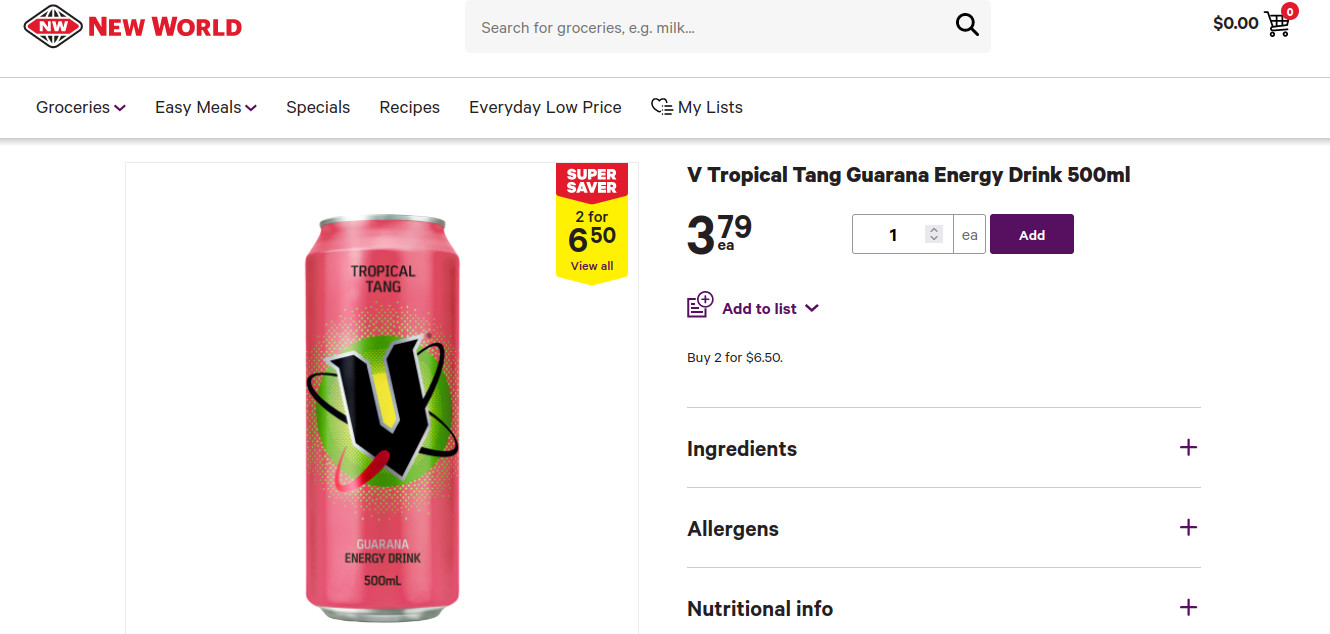Decrease quantity with the down stepper arrow

coord(934,239)
